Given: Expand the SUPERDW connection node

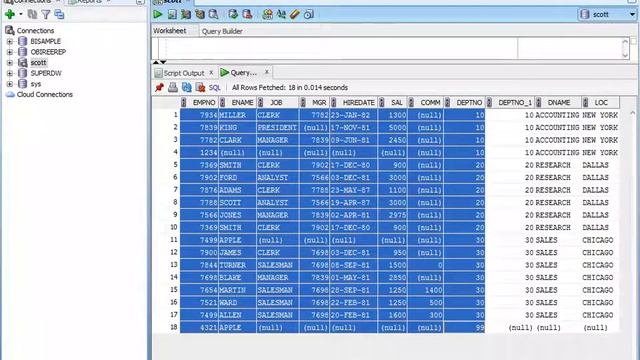Looking at the screenshot, I should pyautogui.click(x=10, y=73).
